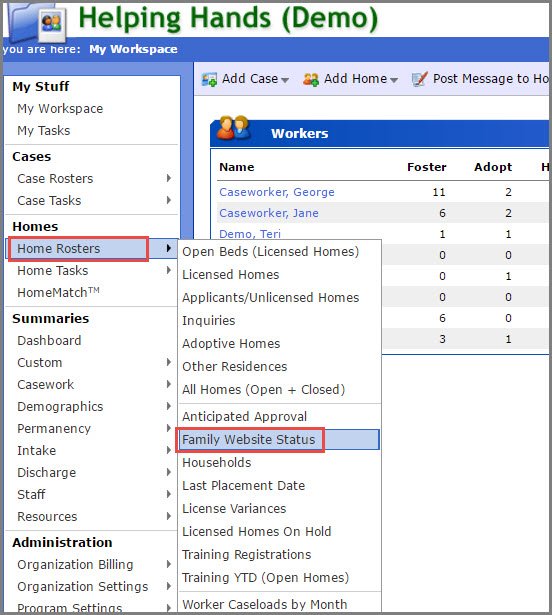Choose Open Beds (Licensed Homes)
Screen dimensions: 552x615
tap(271, 252)
